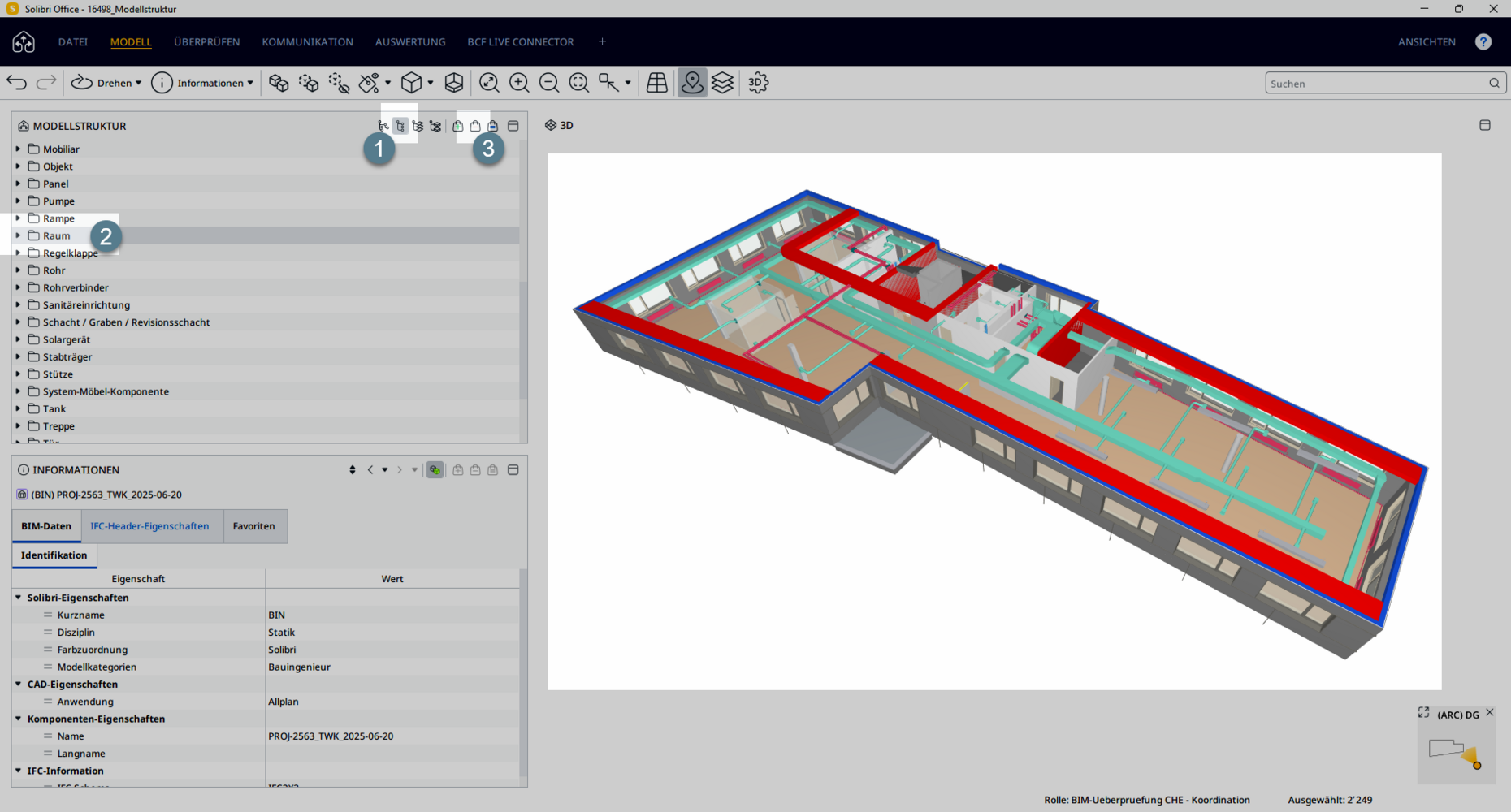Click the perspective grid icon
The height and width of the screenshot is (812, 1511).
coord(657,83)
